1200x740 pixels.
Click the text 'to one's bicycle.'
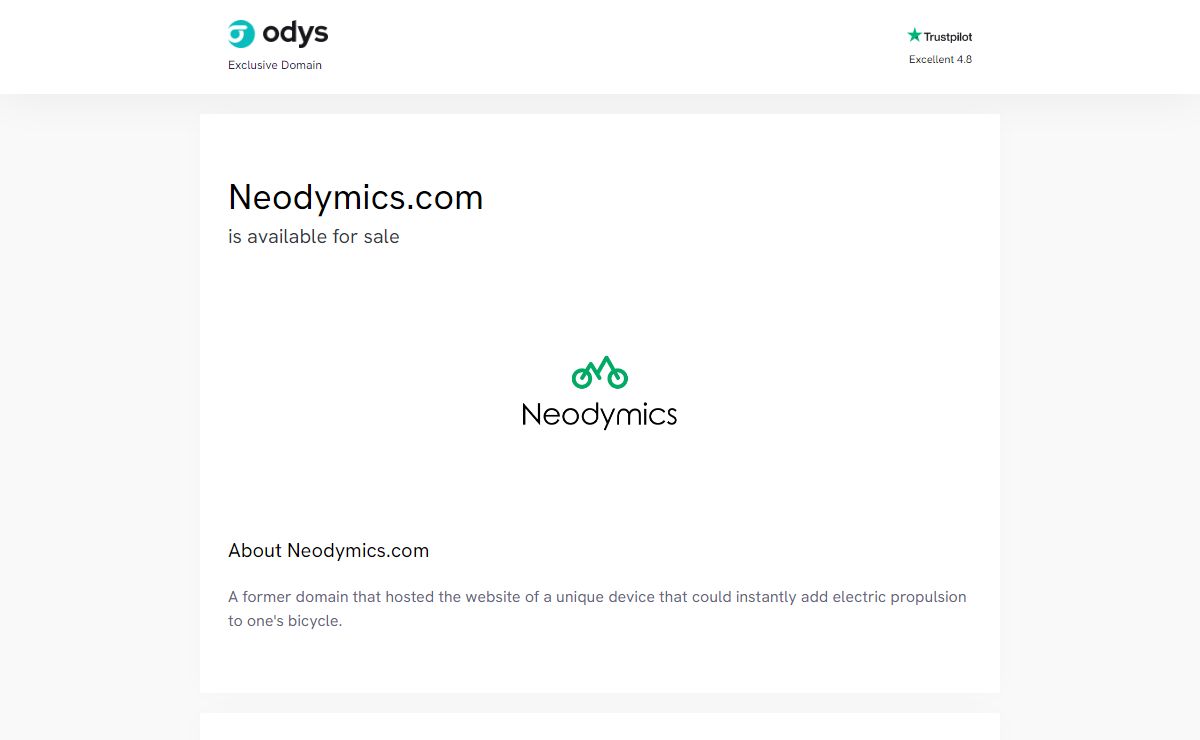tap(285, 621)
